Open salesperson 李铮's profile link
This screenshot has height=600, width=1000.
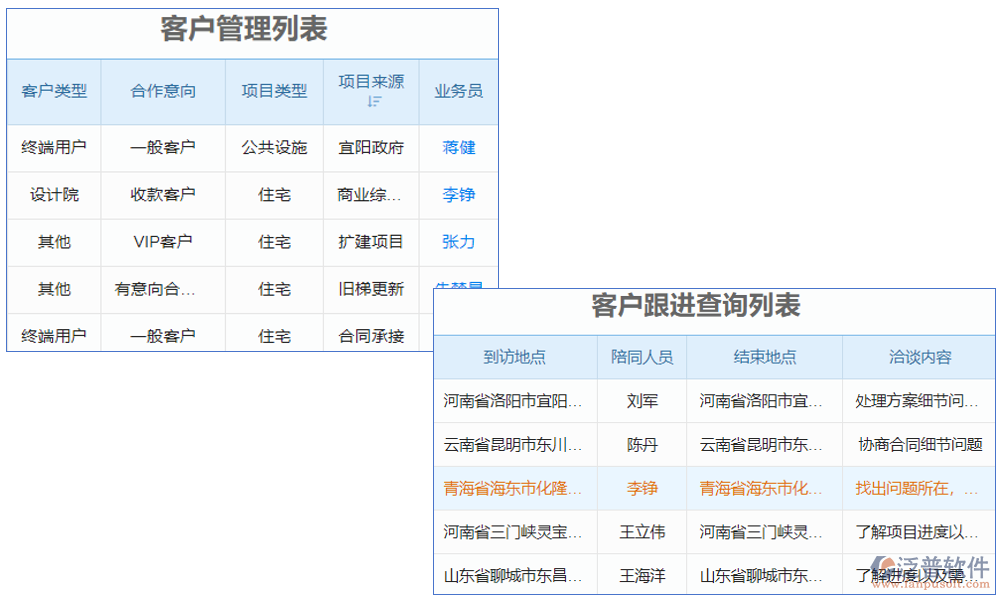tap(457, 195)
